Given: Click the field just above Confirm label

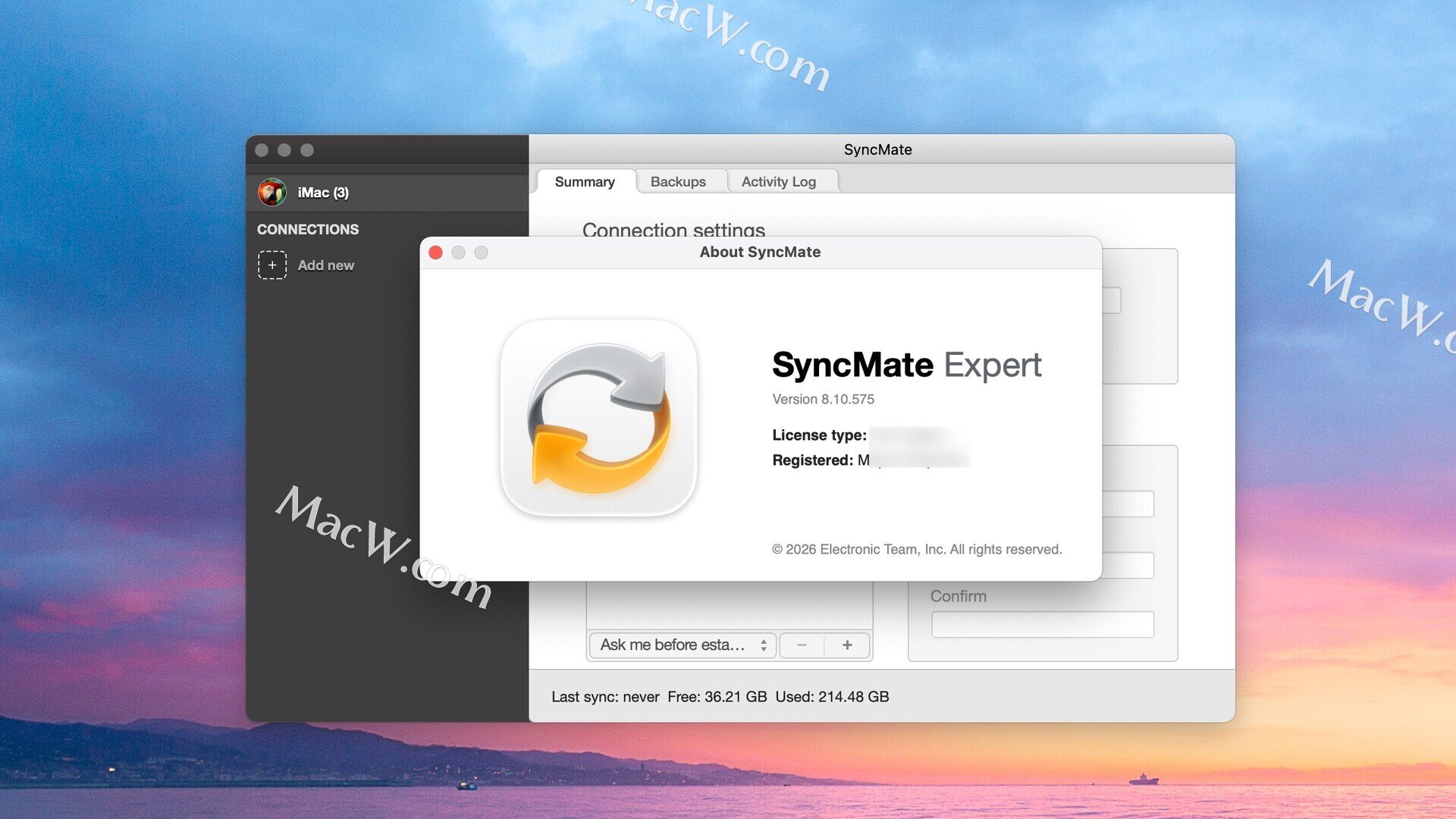Looking at the screenshot, I should click(x=1127, y=566).
